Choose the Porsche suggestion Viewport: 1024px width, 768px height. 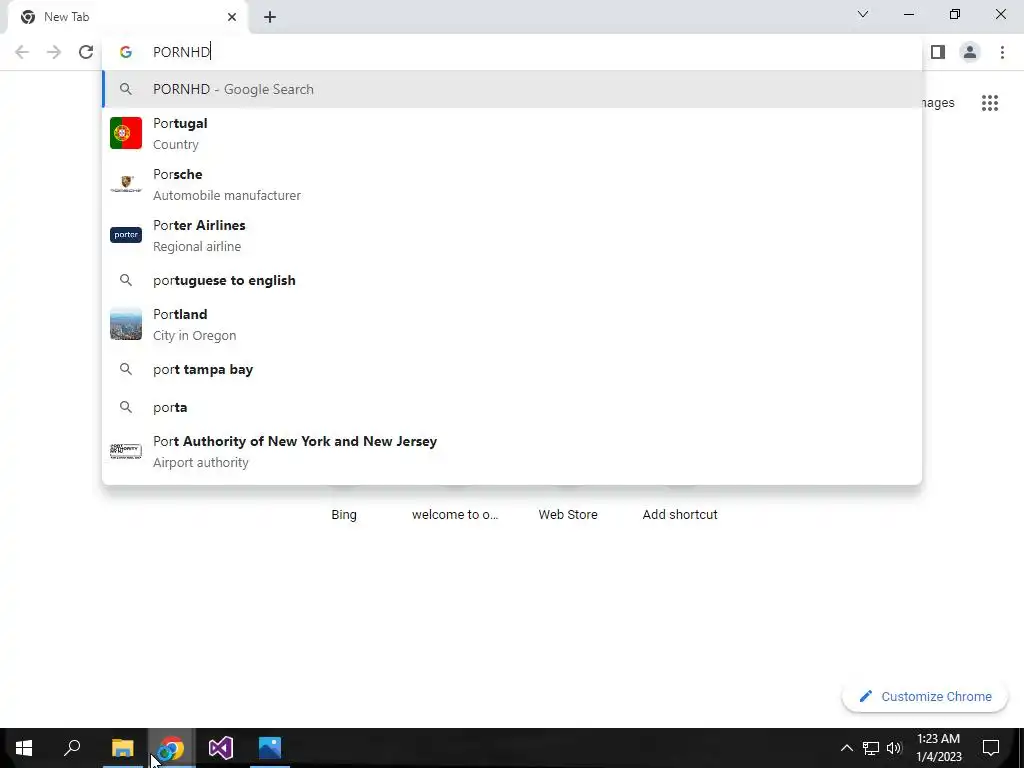(512, 184)
